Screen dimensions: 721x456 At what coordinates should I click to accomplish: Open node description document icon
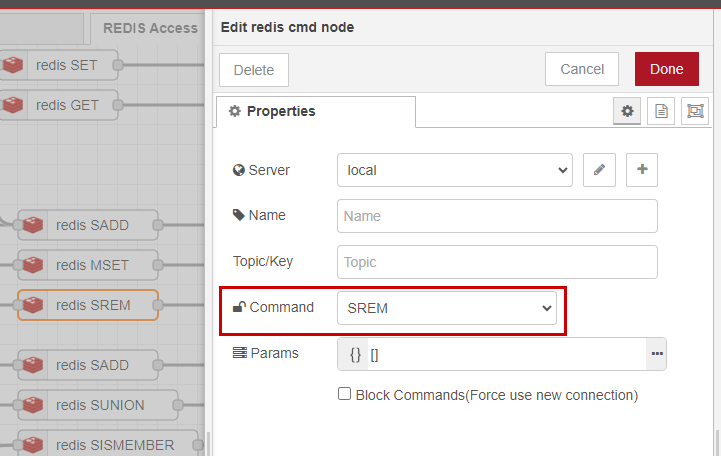tap(661, 111)
